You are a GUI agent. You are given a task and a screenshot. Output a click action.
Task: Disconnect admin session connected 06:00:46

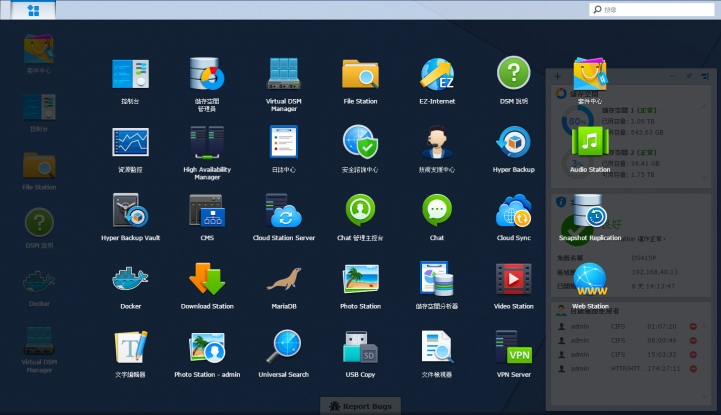pos(693,341)
